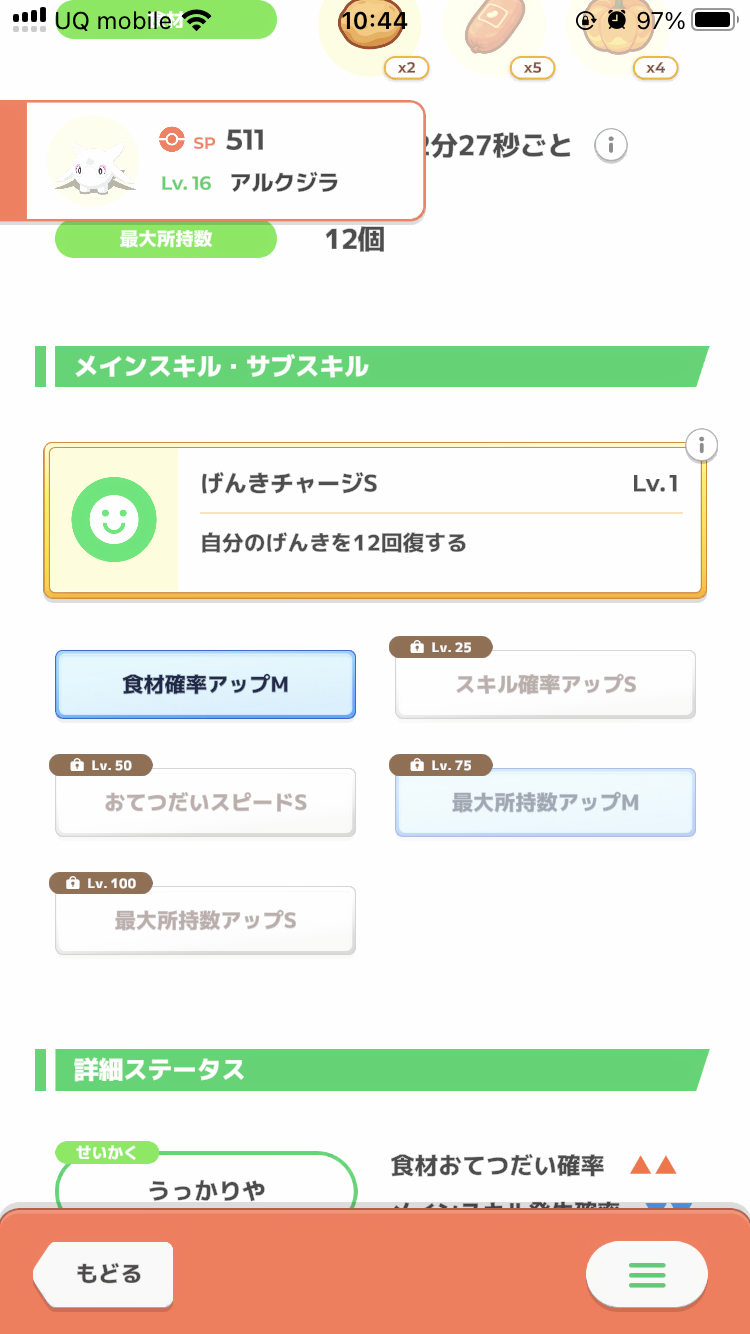Select locked スキル確率アップS sub skill
Screen dimensions: 750x1334
(545, 685)
